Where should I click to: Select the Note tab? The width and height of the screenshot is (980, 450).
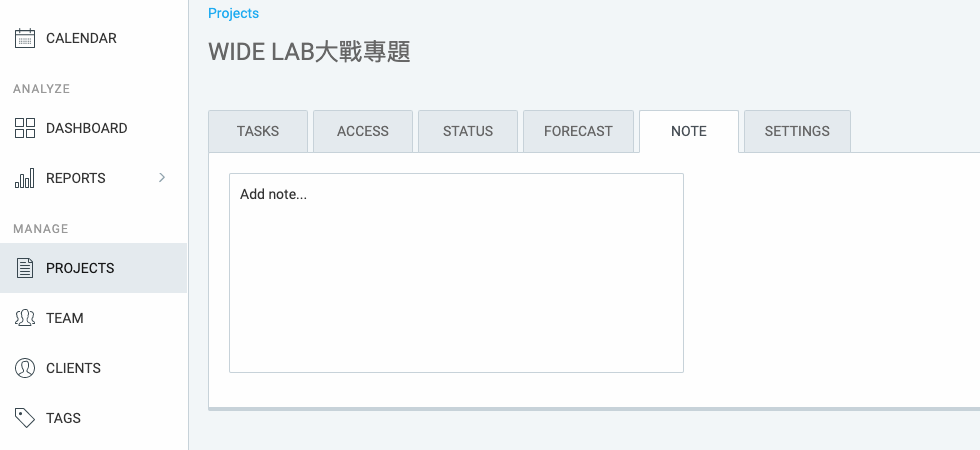[x=689, y=131]
